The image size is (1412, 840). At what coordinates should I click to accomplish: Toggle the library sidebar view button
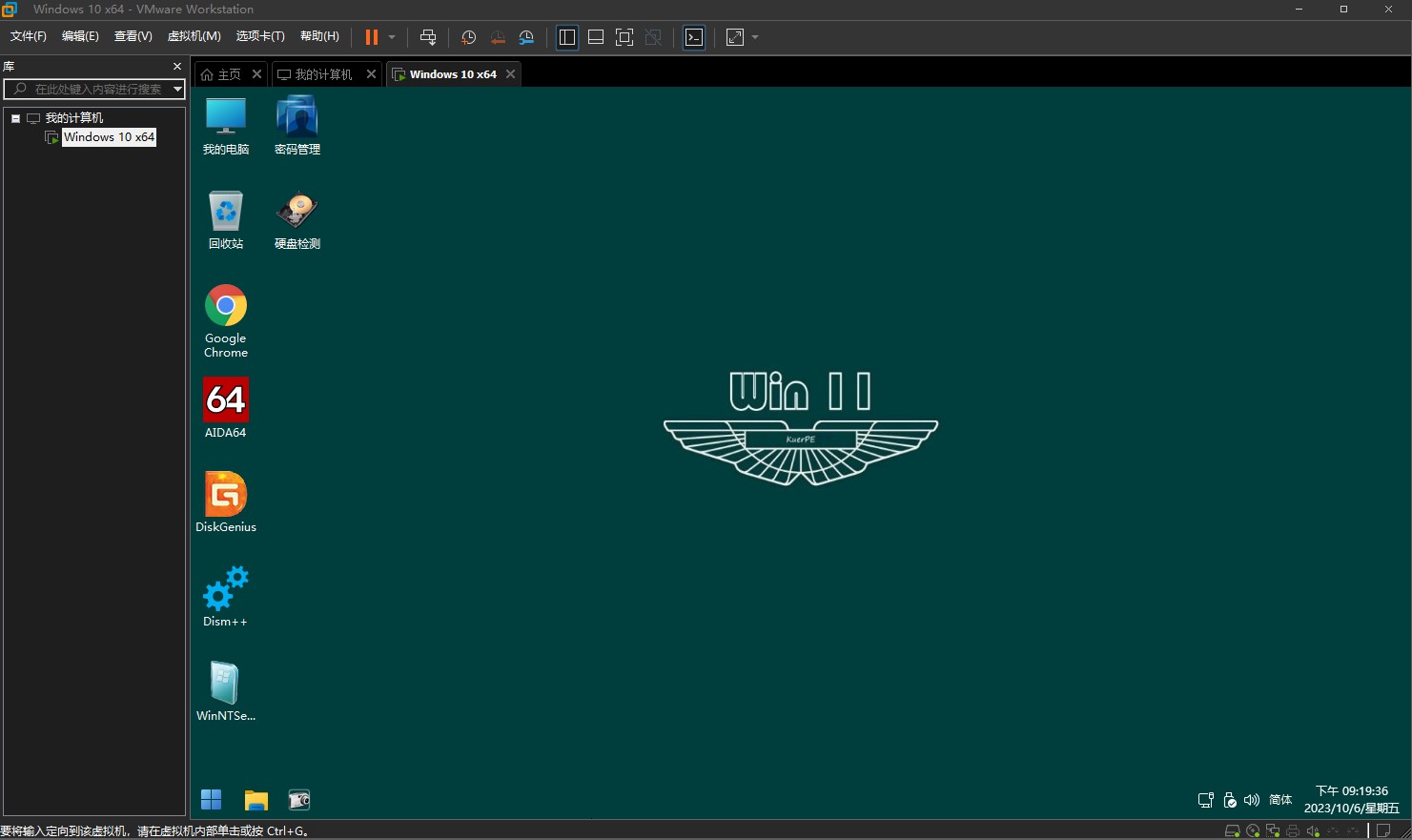pyautogui.click(x=567, y=37)
